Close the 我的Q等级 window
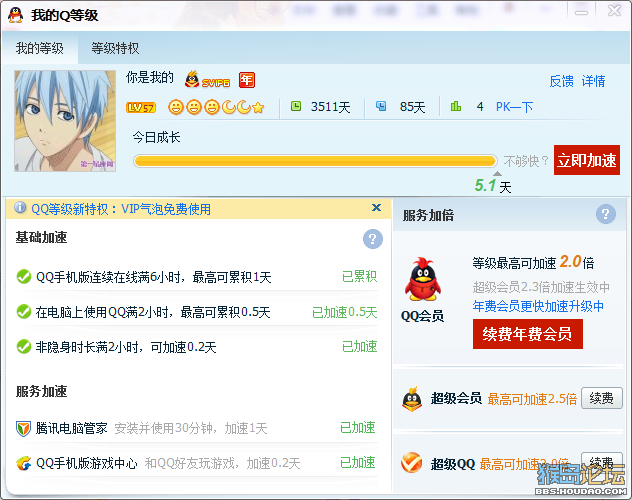This screenshot has height=500, width=632. tap(614, 11)
